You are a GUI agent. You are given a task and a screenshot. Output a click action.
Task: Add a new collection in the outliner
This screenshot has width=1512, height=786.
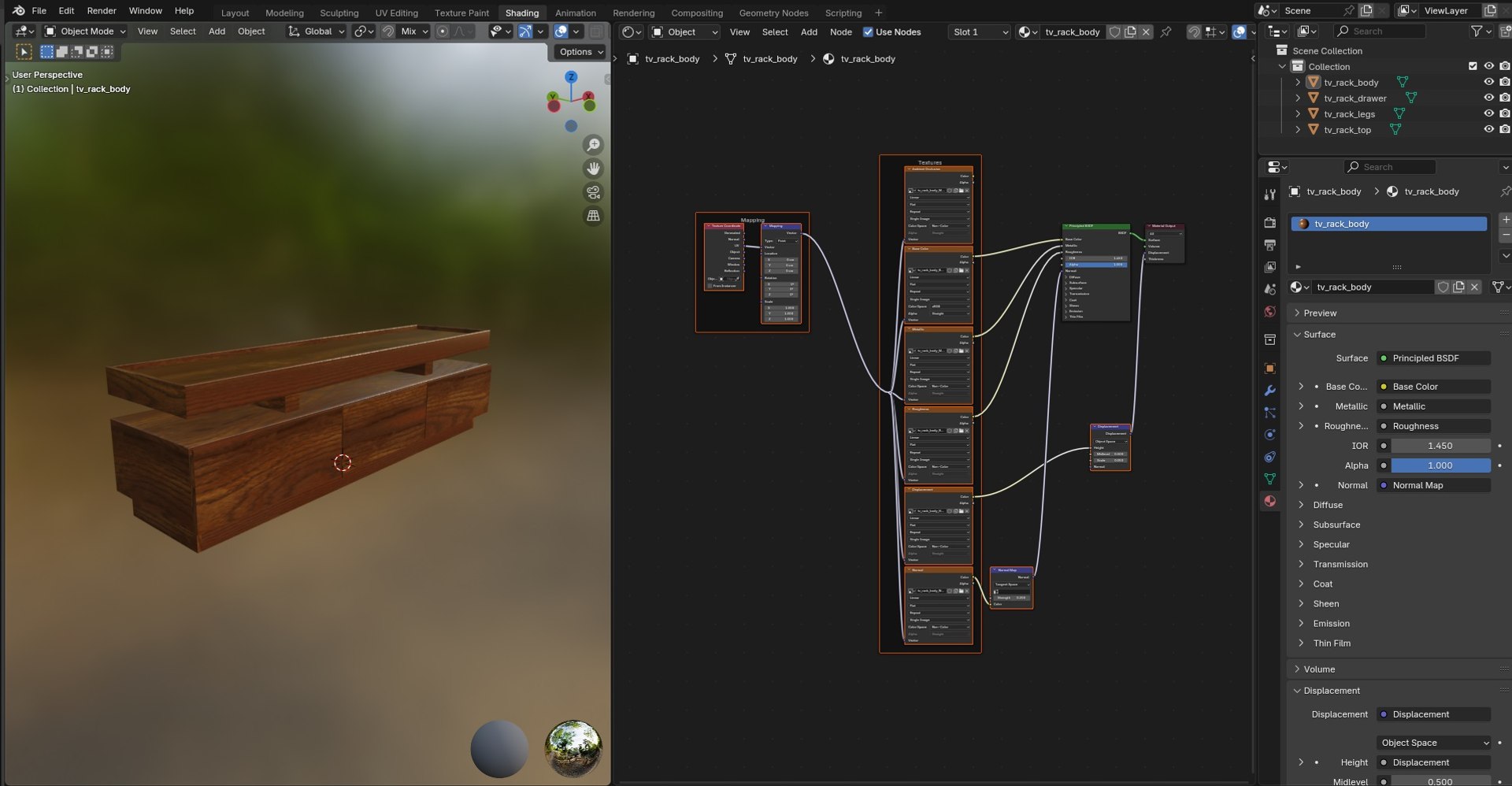1505,32
